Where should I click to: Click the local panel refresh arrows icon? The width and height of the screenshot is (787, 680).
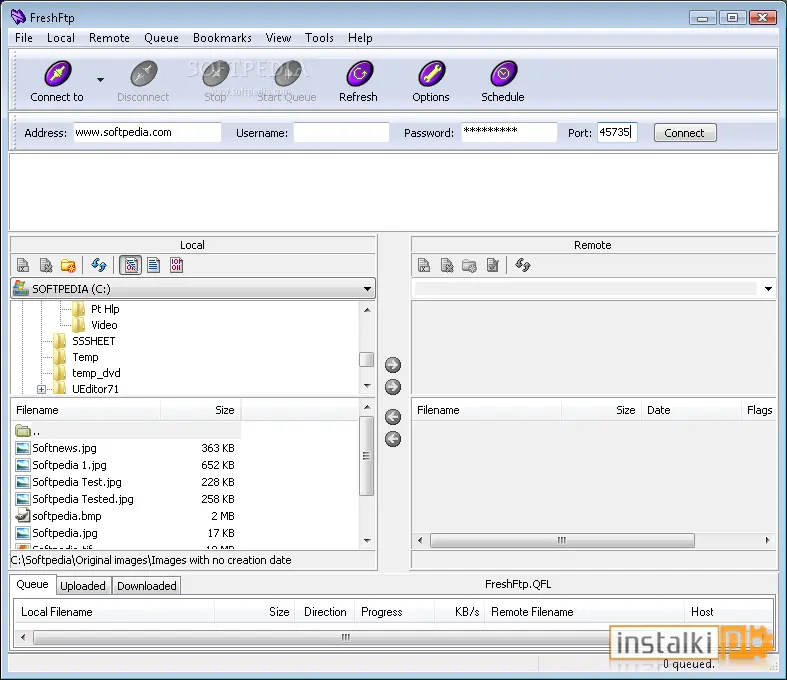[98, 265]
